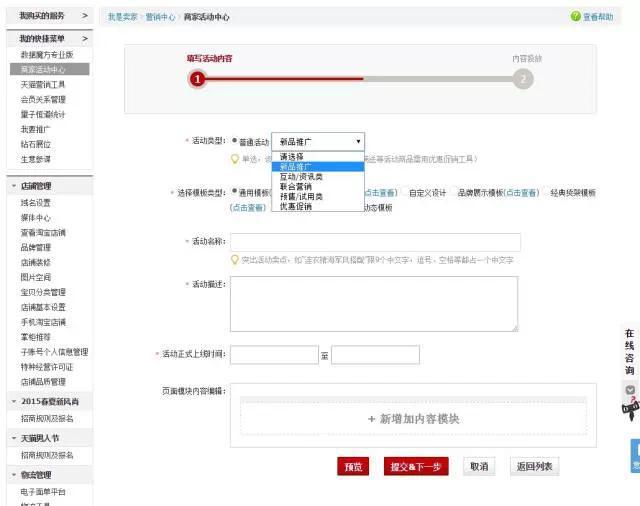Open 手机淘宝店铺 in sidebar
Screen dimensions: 640x506
pos(43,322)
